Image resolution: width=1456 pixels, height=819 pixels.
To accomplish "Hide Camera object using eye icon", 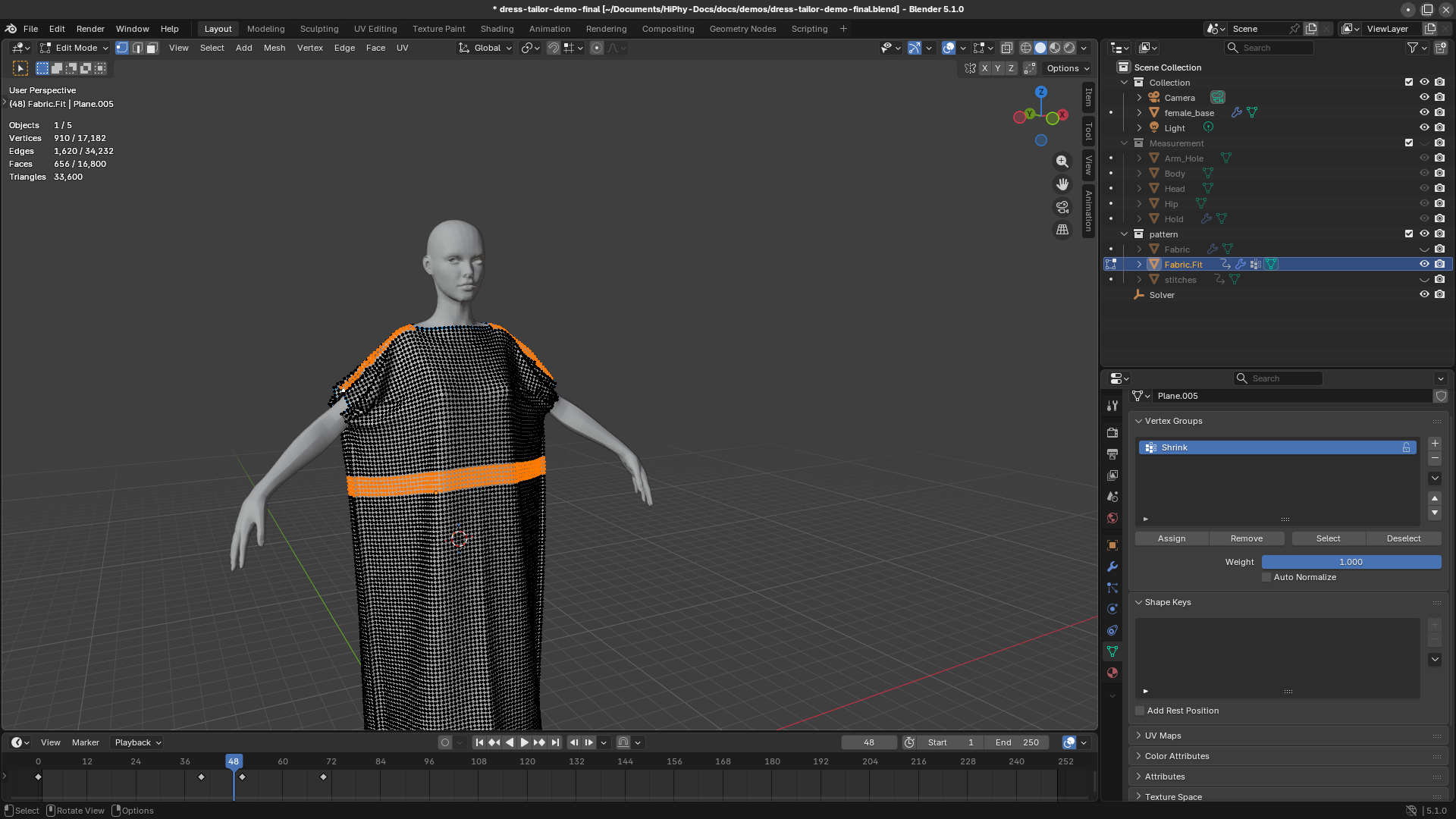I will click(1424, 97).
